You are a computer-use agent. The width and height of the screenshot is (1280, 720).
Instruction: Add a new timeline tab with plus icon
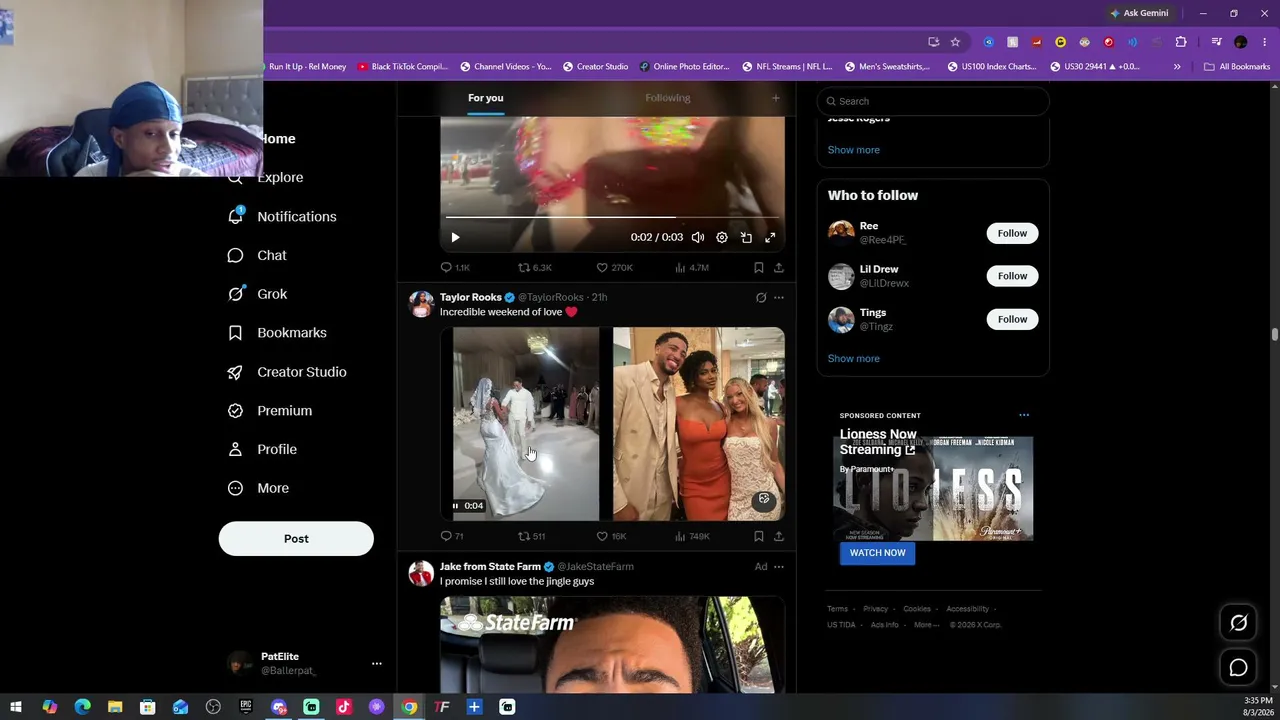tap(775, 98)
